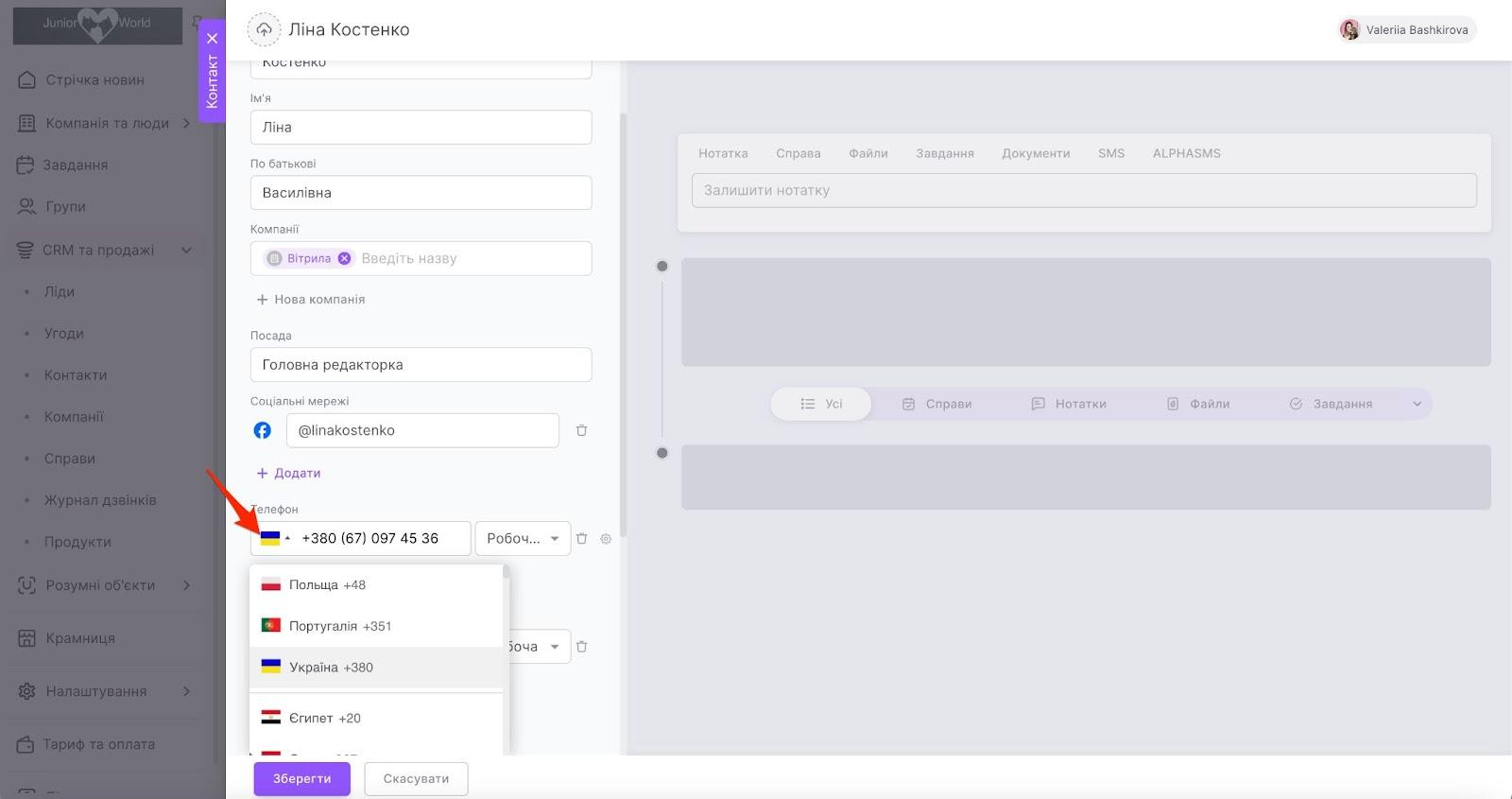Add a new company via Нова компанія
The width and height of the screenshot is (1512, 799).
coord(311,300)
